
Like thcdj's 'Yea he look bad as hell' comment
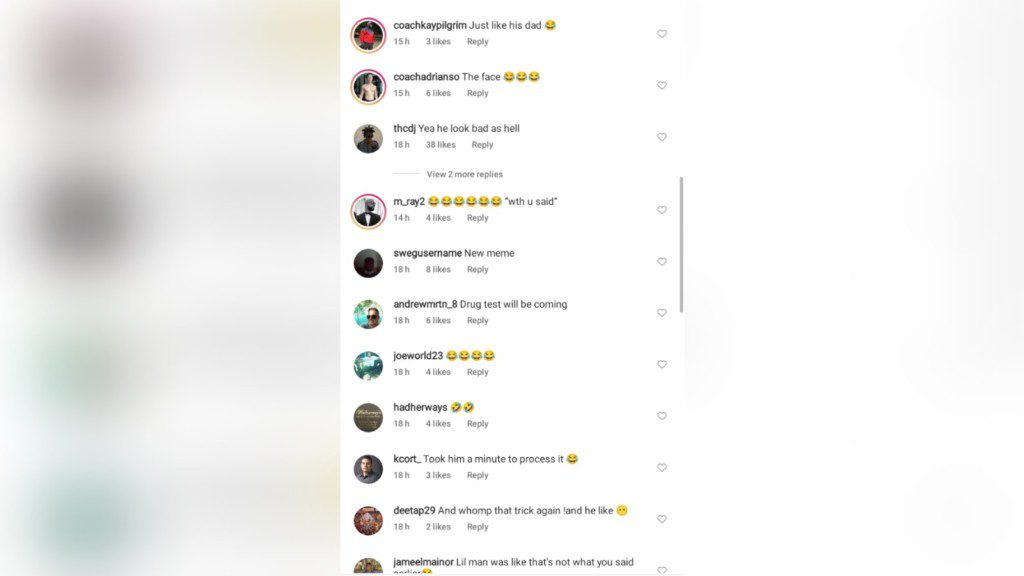pos(662,137)
